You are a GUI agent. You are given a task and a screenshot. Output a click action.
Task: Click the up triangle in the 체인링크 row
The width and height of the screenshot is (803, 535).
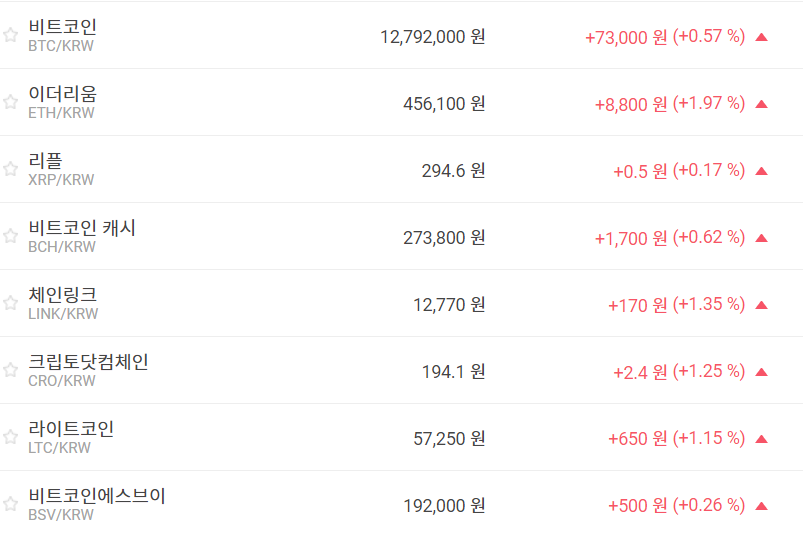coord(762,305)
